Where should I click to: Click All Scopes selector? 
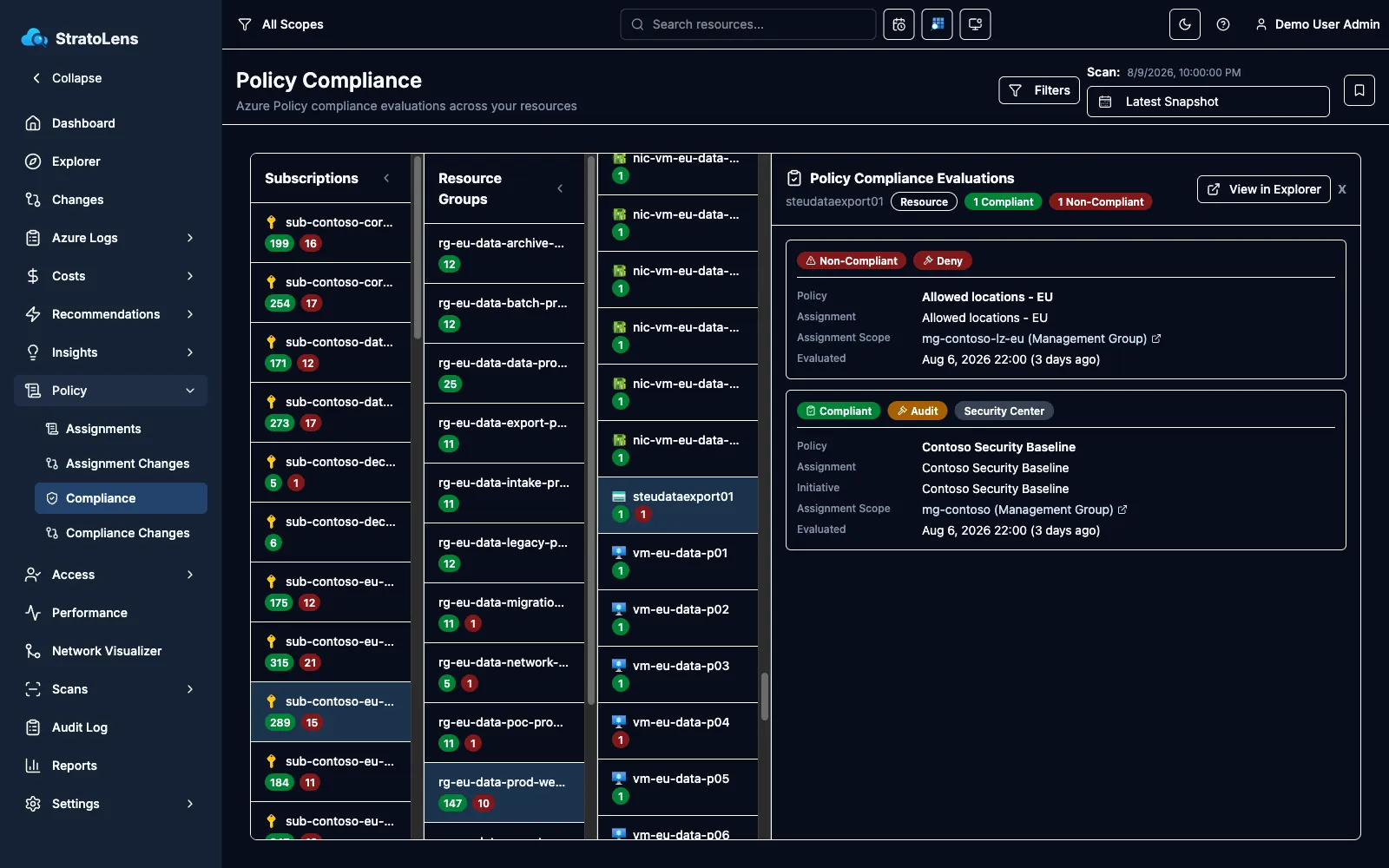[x=280, y=24]
